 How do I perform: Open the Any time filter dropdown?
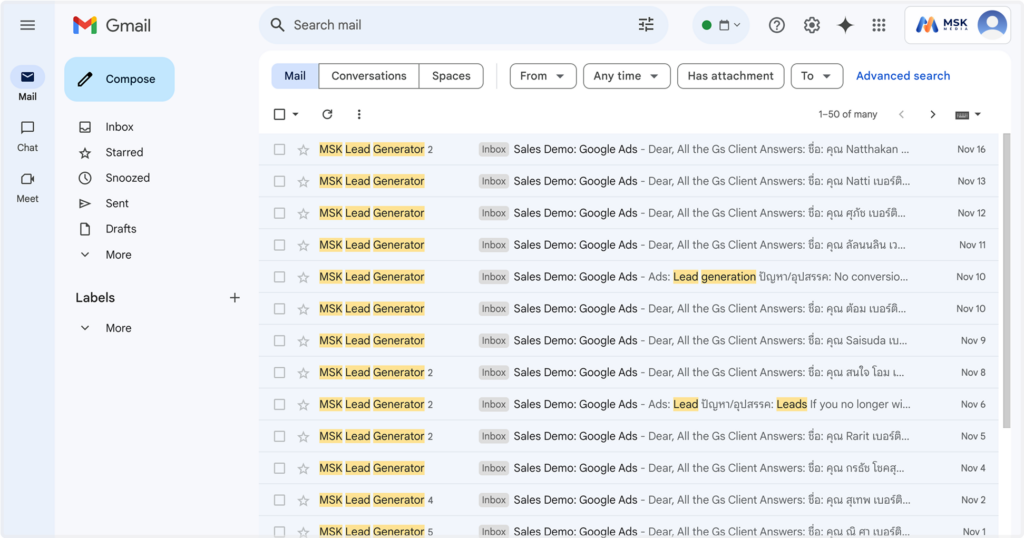(x=626, y=76)
